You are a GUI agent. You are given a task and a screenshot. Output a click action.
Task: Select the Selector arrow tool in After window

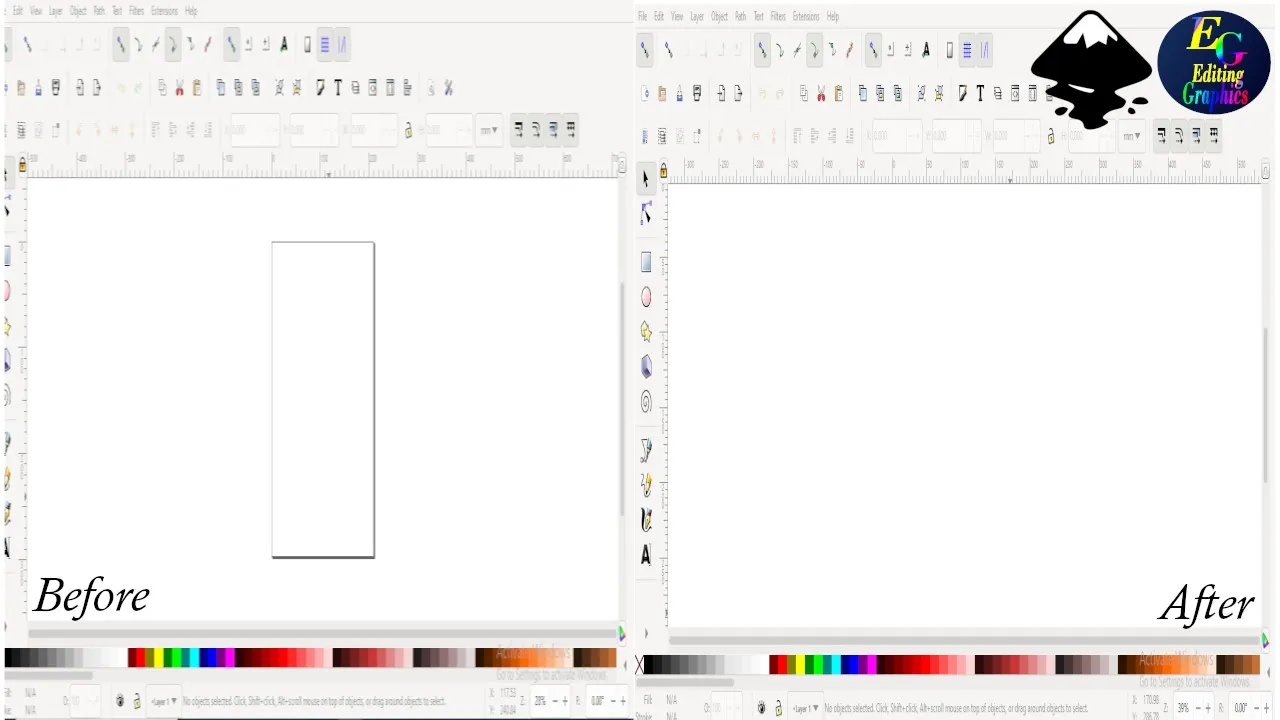(646, 180)
